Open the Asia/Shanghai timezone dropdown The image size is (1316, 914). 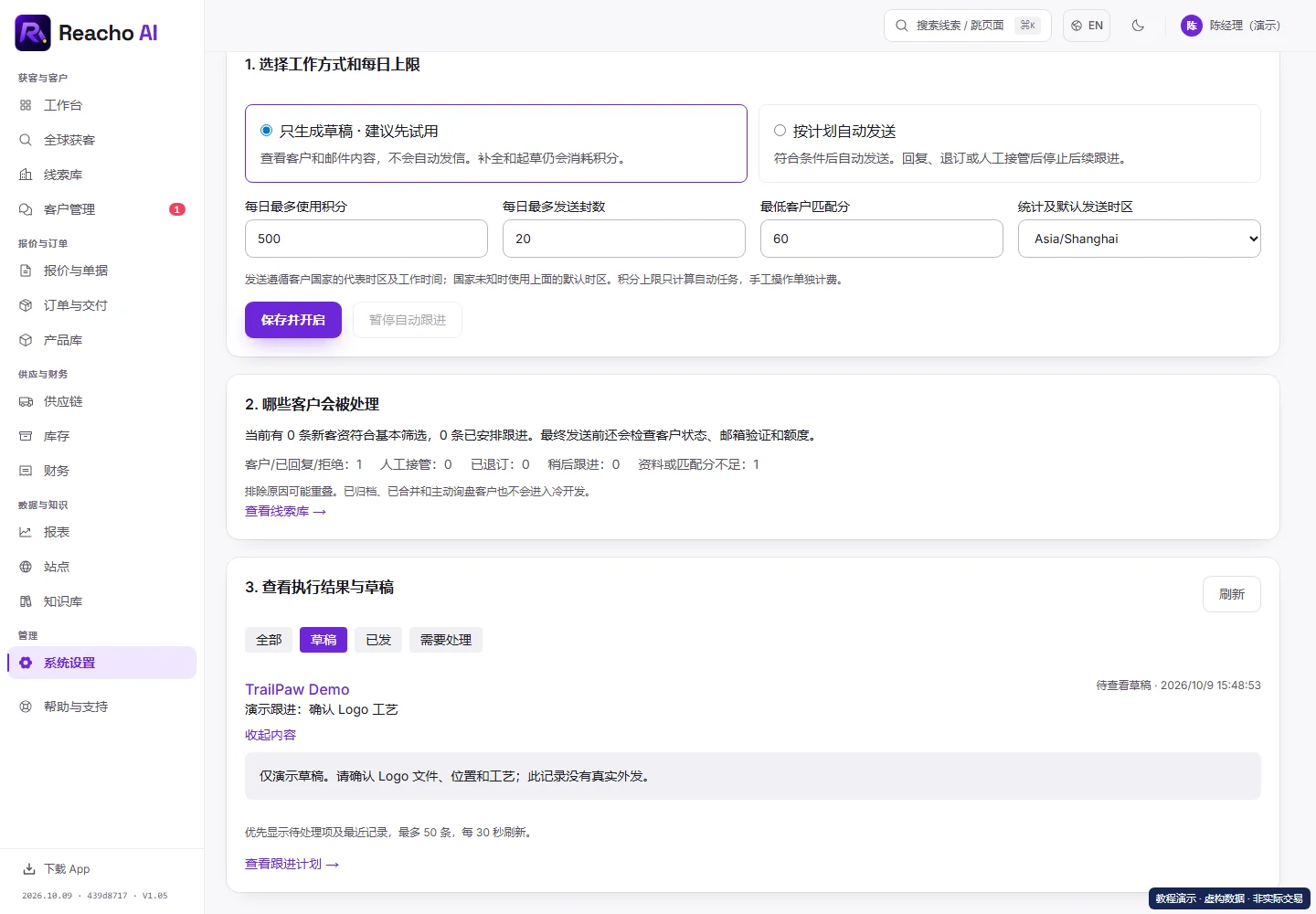pyautogui.click(x=1139, y=239)
